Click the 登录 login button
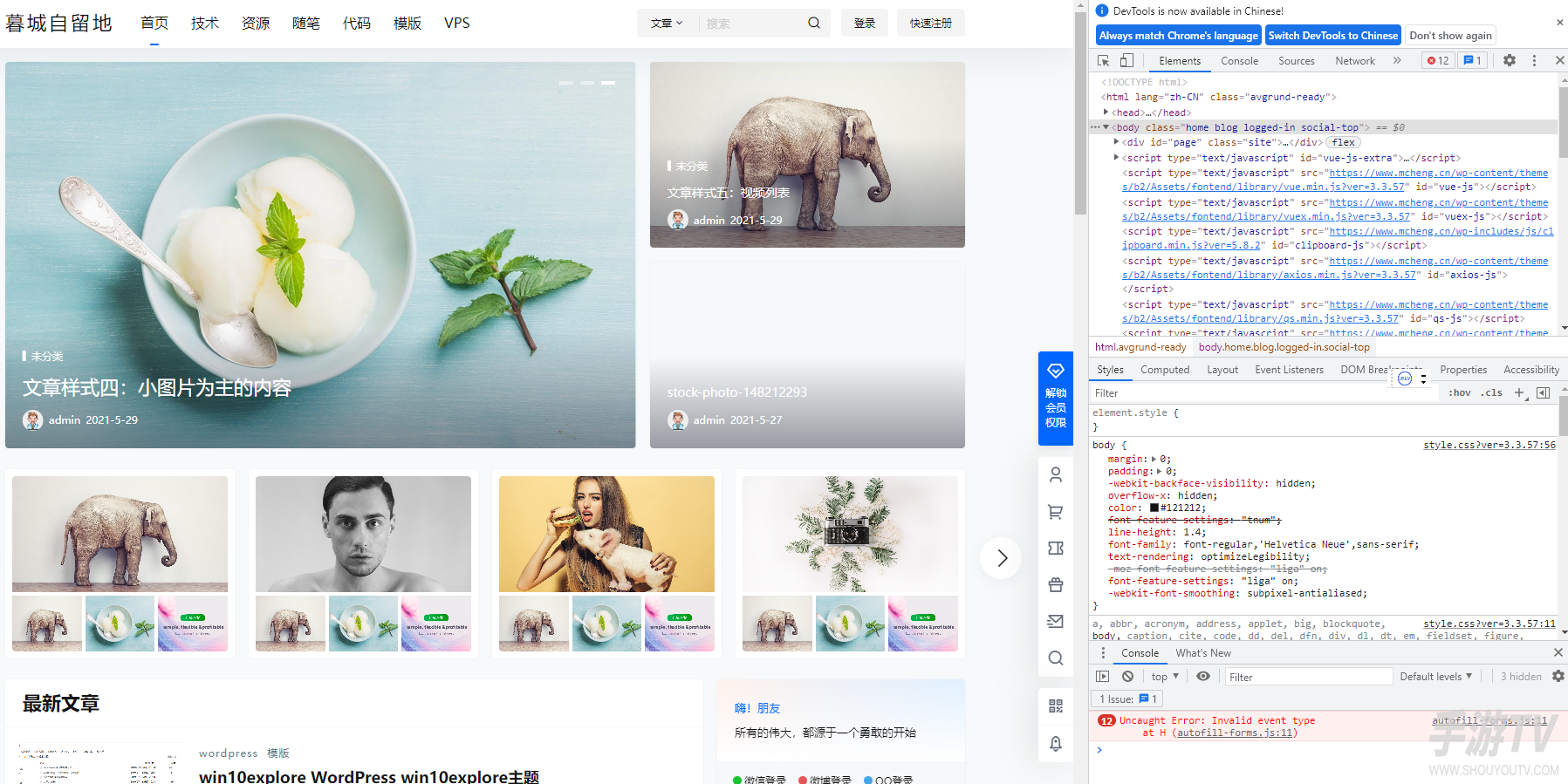This screenshot has height=784, width=1568. (x=865, y=23)
